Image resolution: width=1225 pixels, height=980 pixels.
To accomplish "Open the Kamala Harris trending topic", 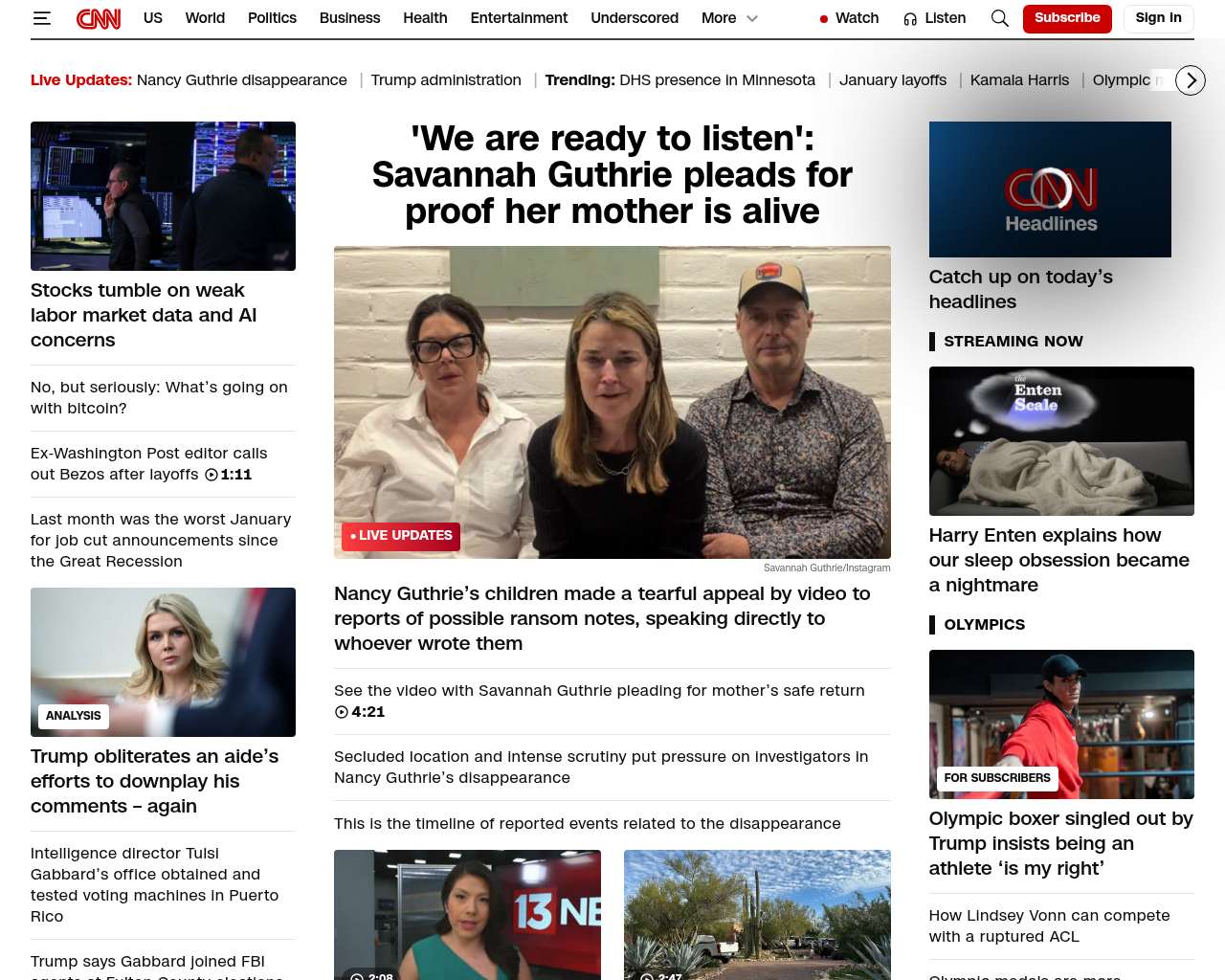I will pyautogui.click(x=1019, y=80).
